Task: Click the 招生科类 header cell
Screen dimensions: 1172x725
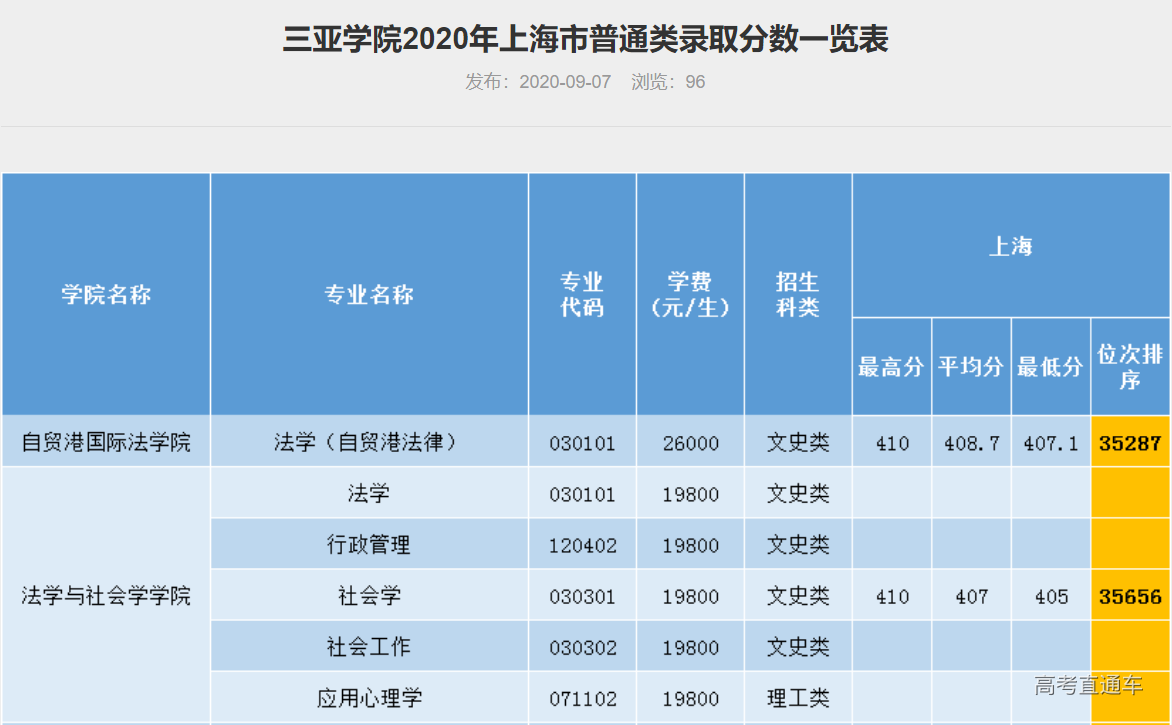Action: [x=797, y=294]
